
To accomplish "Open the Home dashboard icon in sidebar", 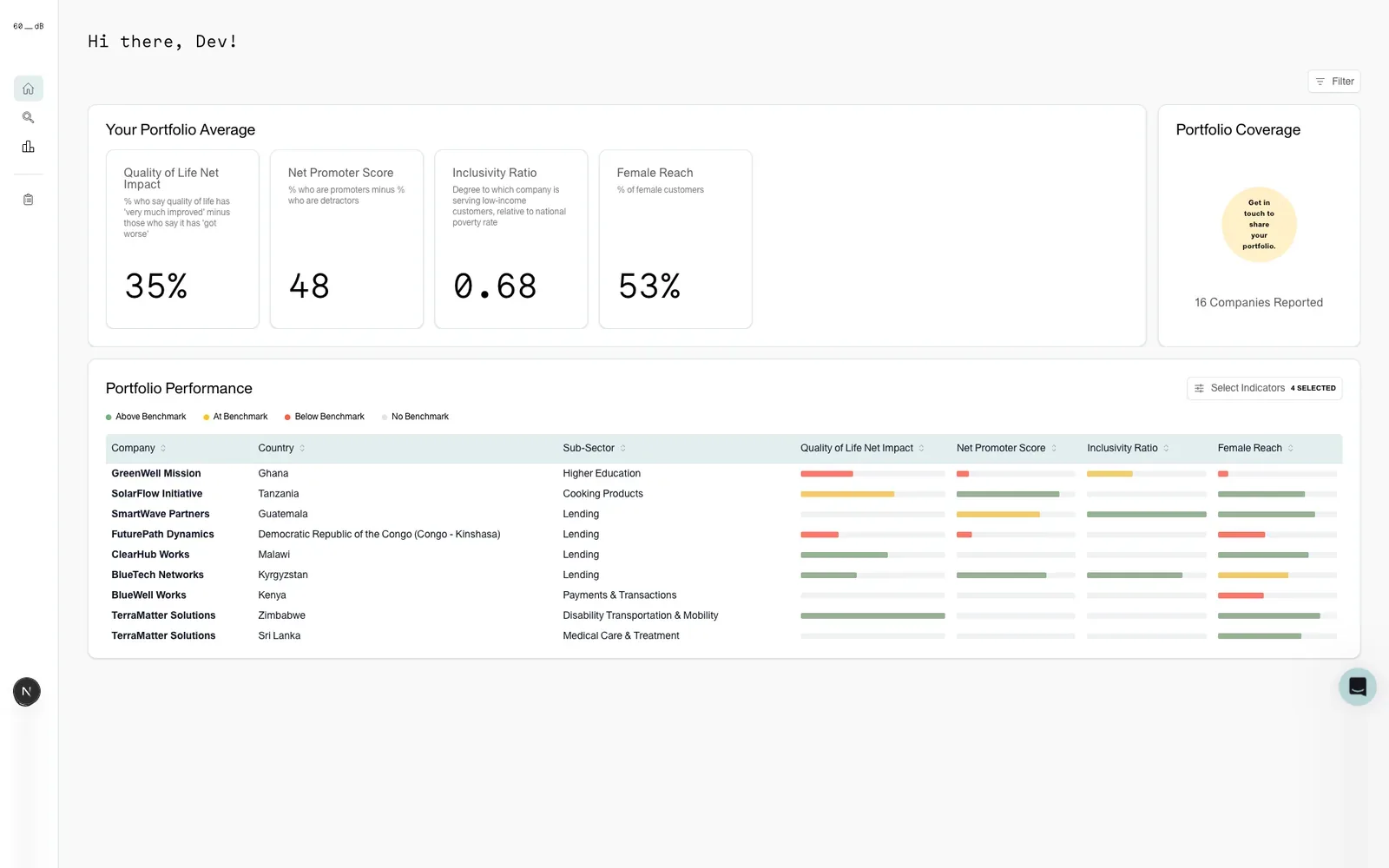I will (28, 89).
